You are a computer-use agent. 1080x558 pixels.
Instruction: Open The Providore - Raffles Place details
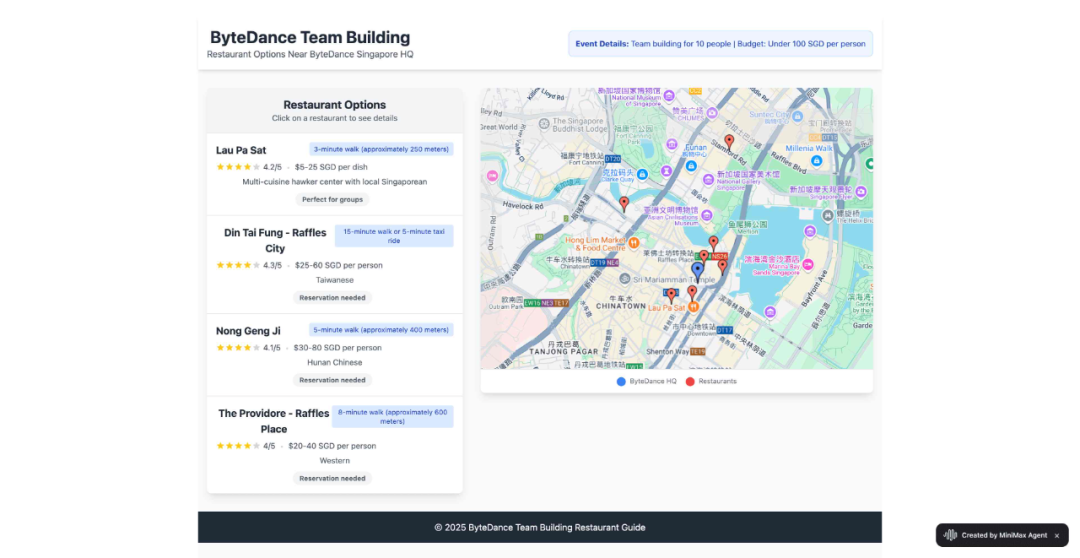tap(335, 445)
